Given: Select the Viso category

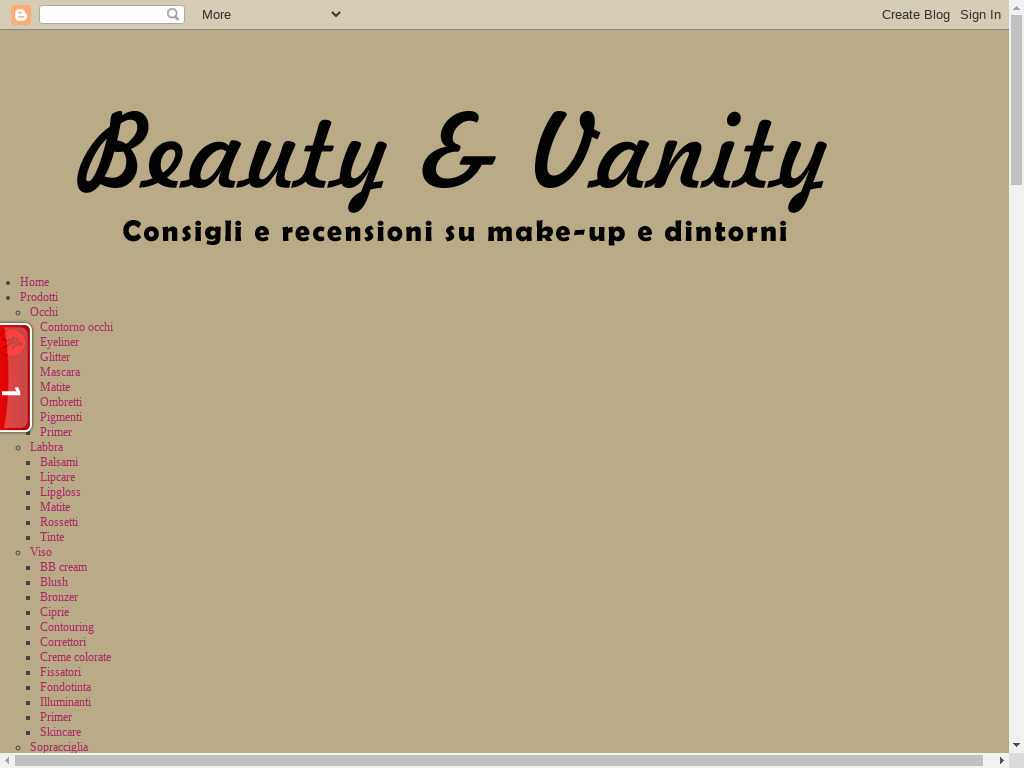Looking at the screenshot, I should pos(41,552).
